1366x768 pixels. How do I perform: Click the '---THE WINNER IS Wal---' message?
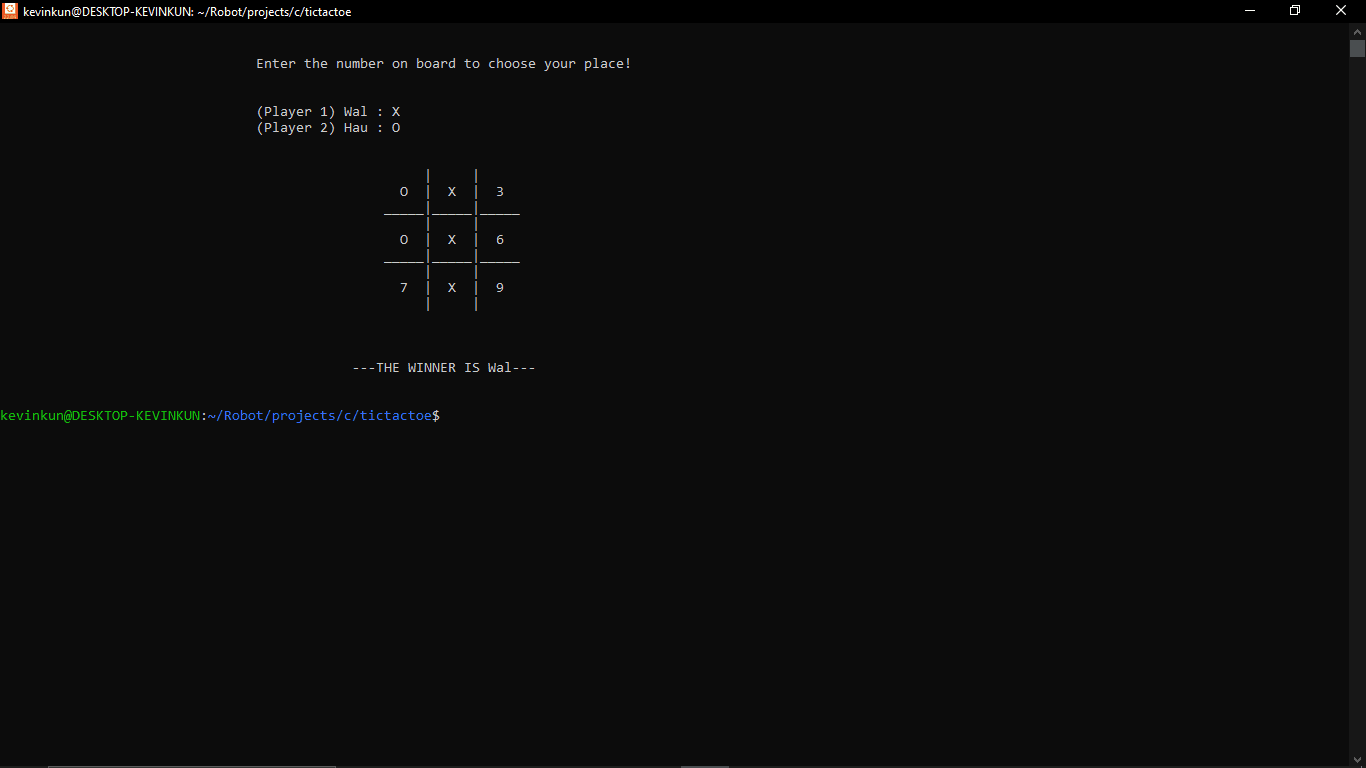pos(444,368)
